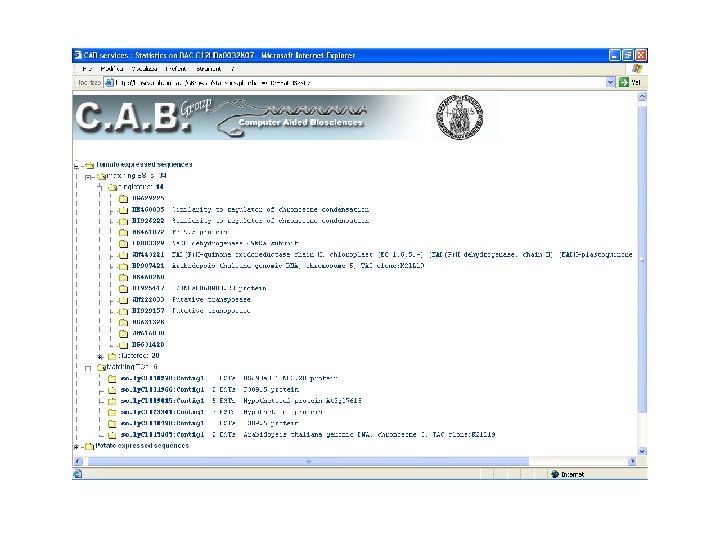Click the horizontal scrollbar right arrow
This screenshot has height=540, width=720.
tap(632, 461)
